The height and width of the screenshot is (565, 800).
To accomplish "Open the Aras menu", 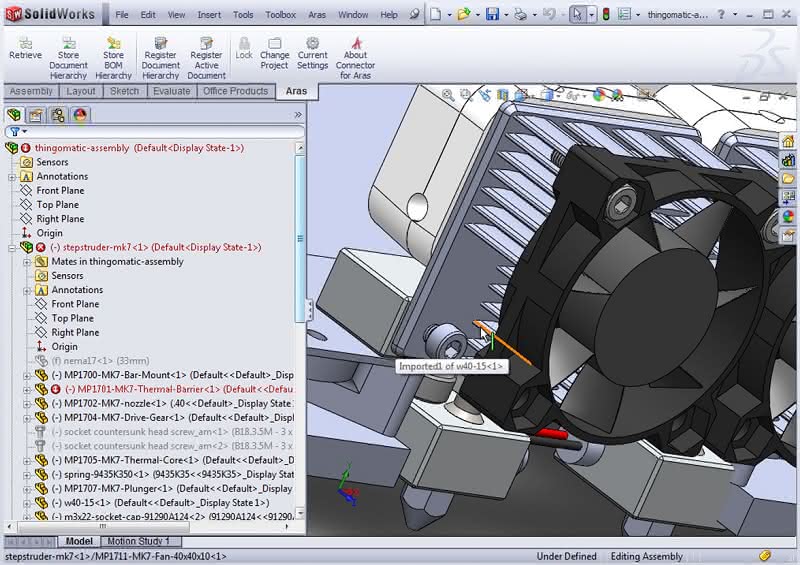I will 316,15.
